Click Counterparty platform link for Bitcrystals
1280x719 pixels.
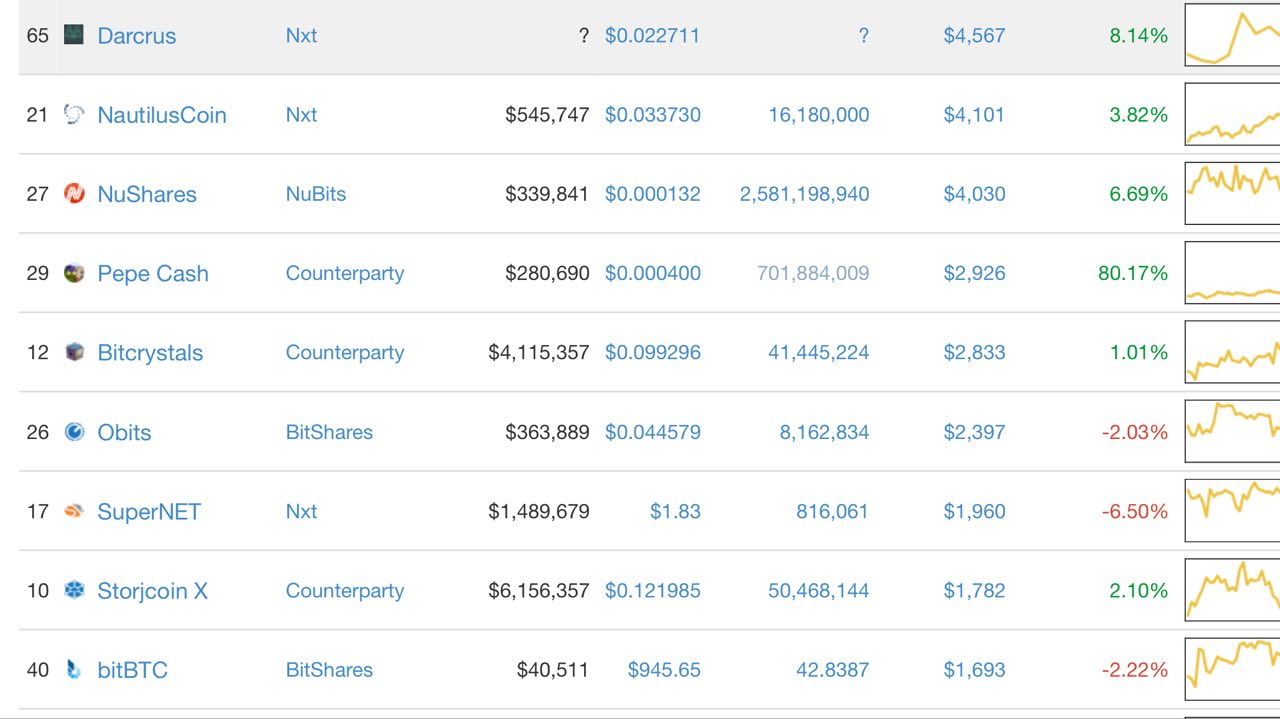pos(345,352)
